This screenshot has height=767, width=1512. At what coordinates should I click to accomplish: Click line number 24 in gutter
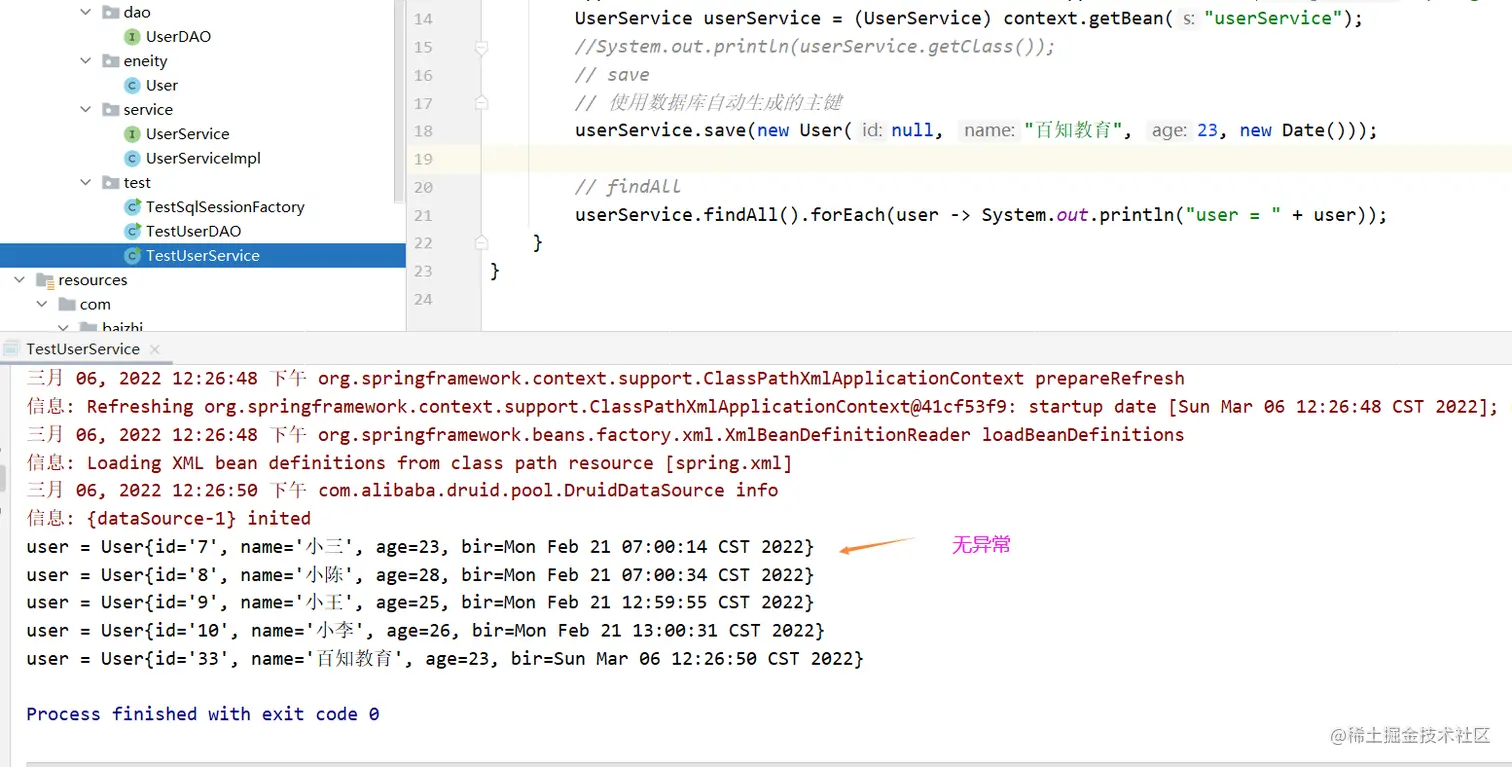(423, 299)
